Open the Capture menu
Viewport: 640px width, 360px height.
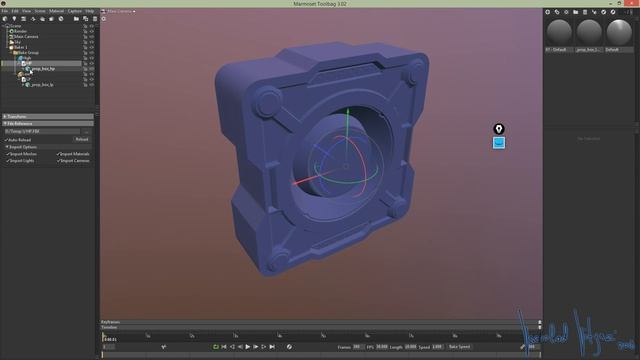coord(75,11)
